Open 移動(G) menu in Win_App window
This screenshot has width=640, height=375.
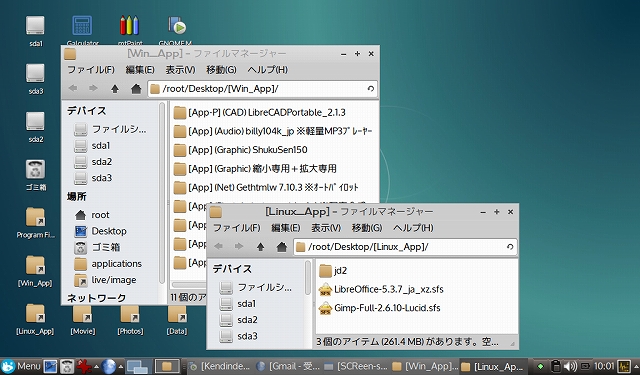pos(221,70)
